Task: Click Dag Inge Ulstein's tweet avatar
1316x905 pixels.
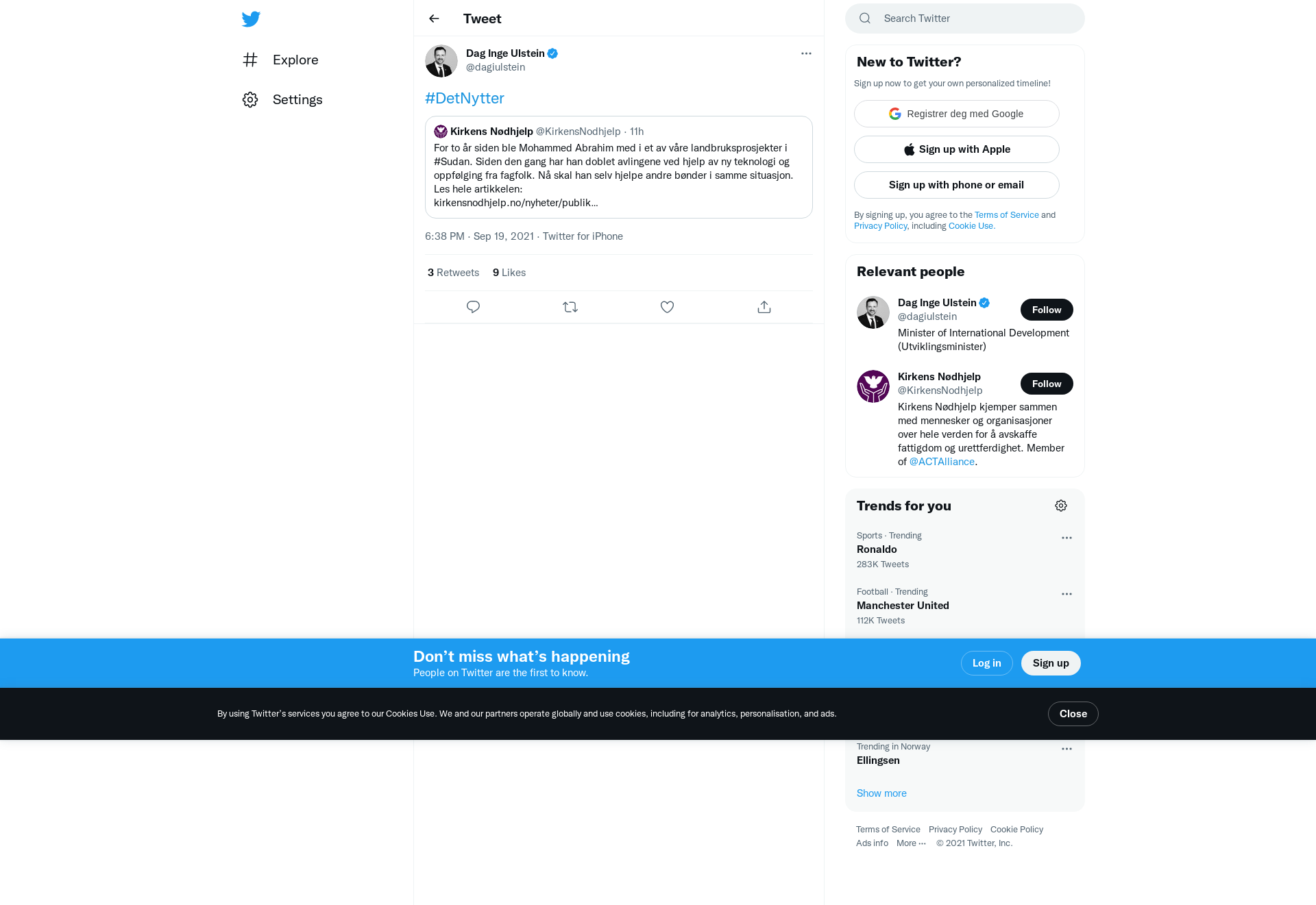Action: click(441, 61)
